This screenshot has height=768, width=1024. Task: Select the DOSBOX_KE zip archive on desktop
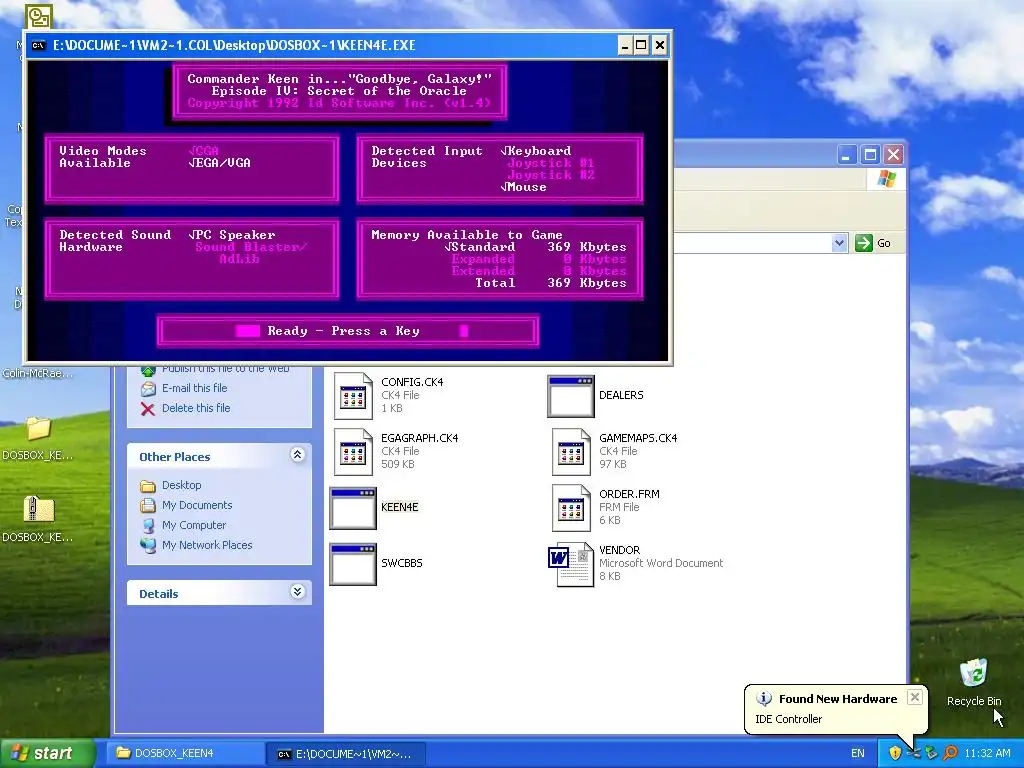tap(39, 509)
